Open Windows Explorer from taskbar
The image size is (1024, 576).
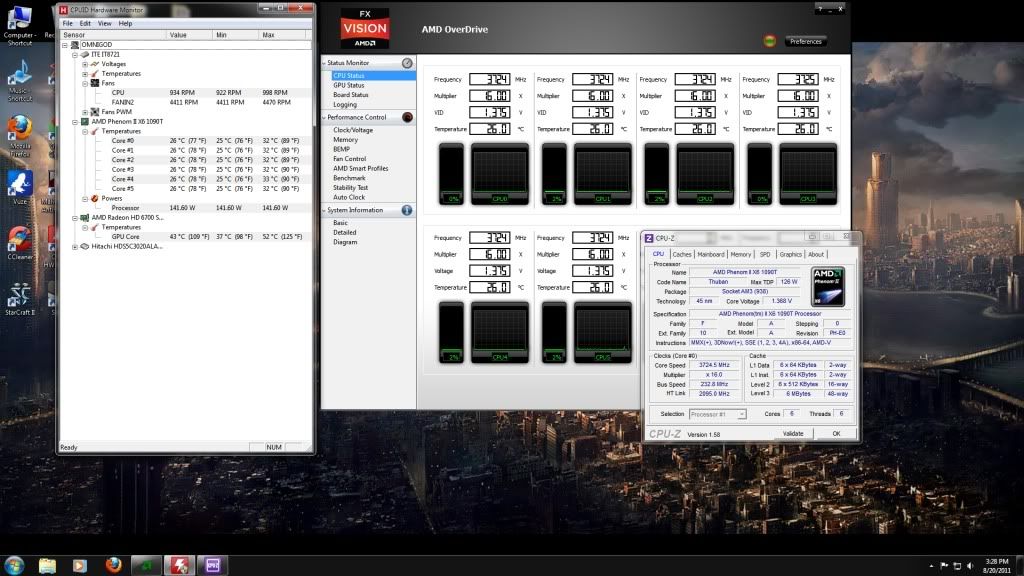click(x=47, y=565)
